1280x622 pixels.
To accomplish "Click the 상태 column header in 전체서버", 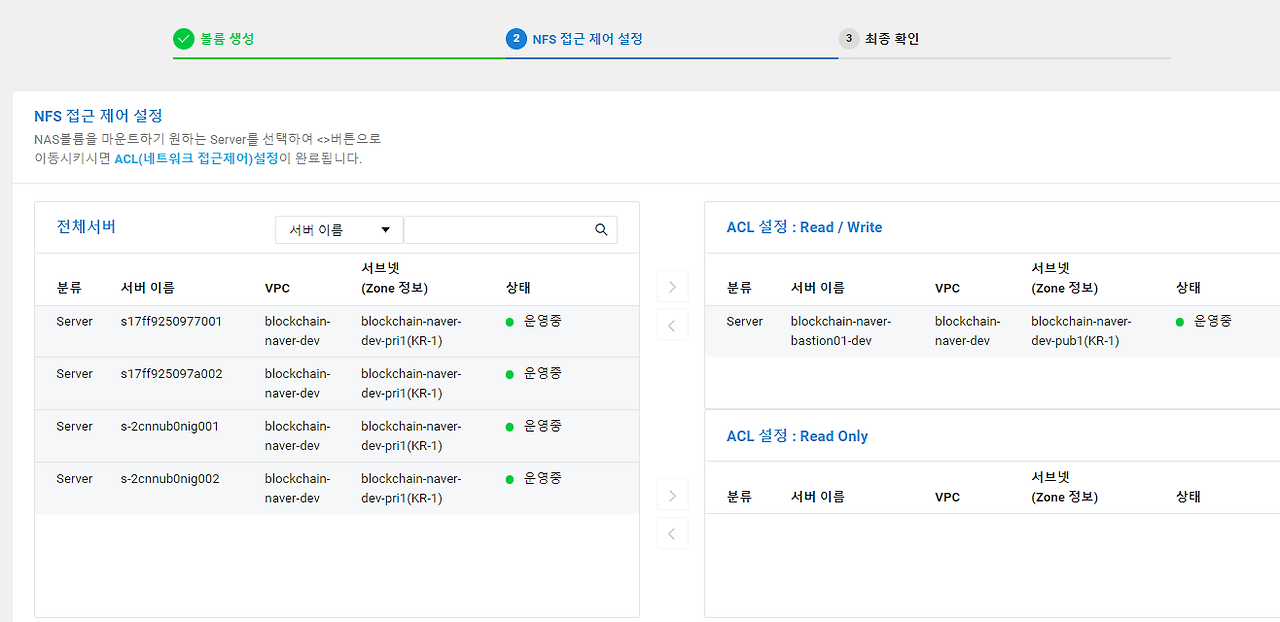I will (x=519, y=288).
